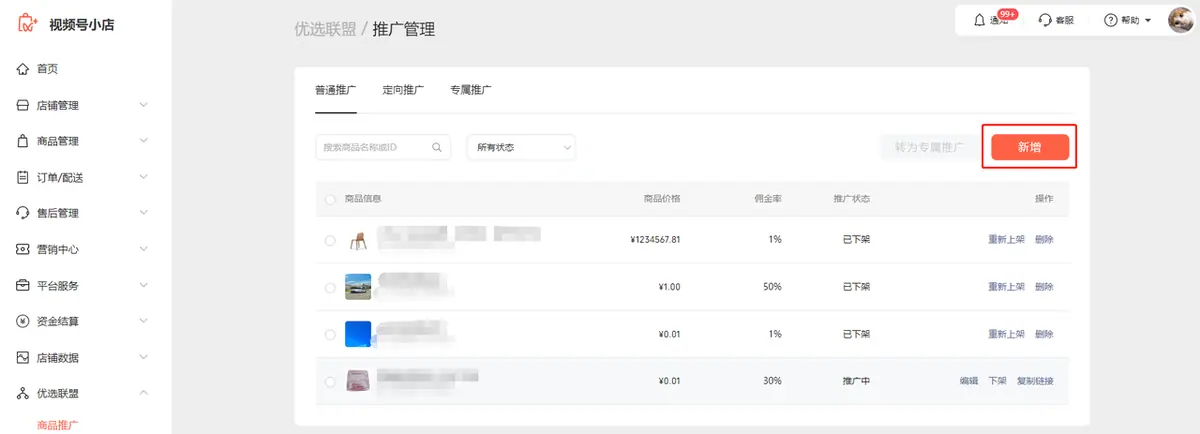Click 复制链接 for the 推广中 product
The height and width of the screenshot is (434, 1200).
coord(1035,381)
